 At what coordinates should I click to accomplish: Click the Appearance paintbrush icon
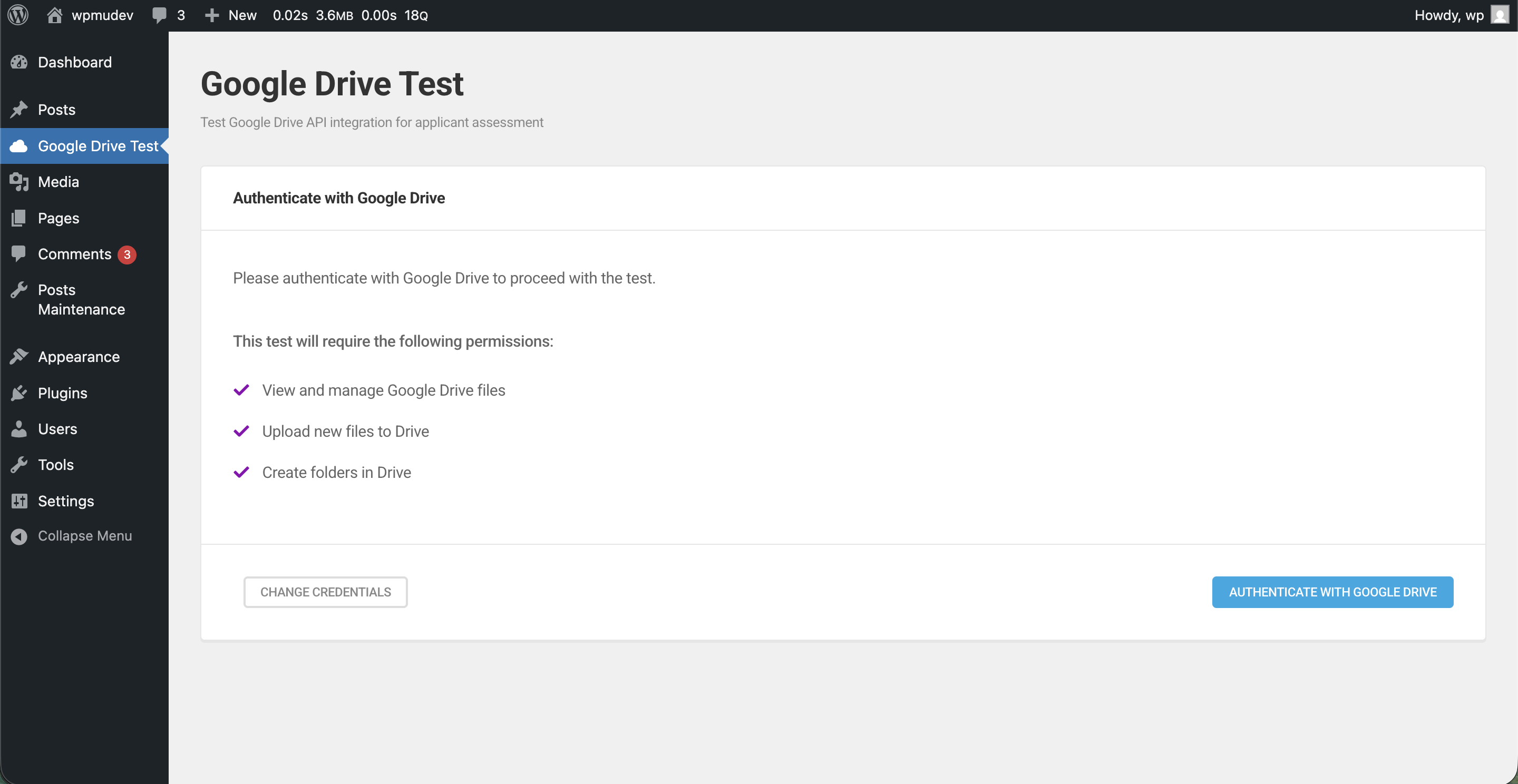pyautogui.click(x=19, y=356)
